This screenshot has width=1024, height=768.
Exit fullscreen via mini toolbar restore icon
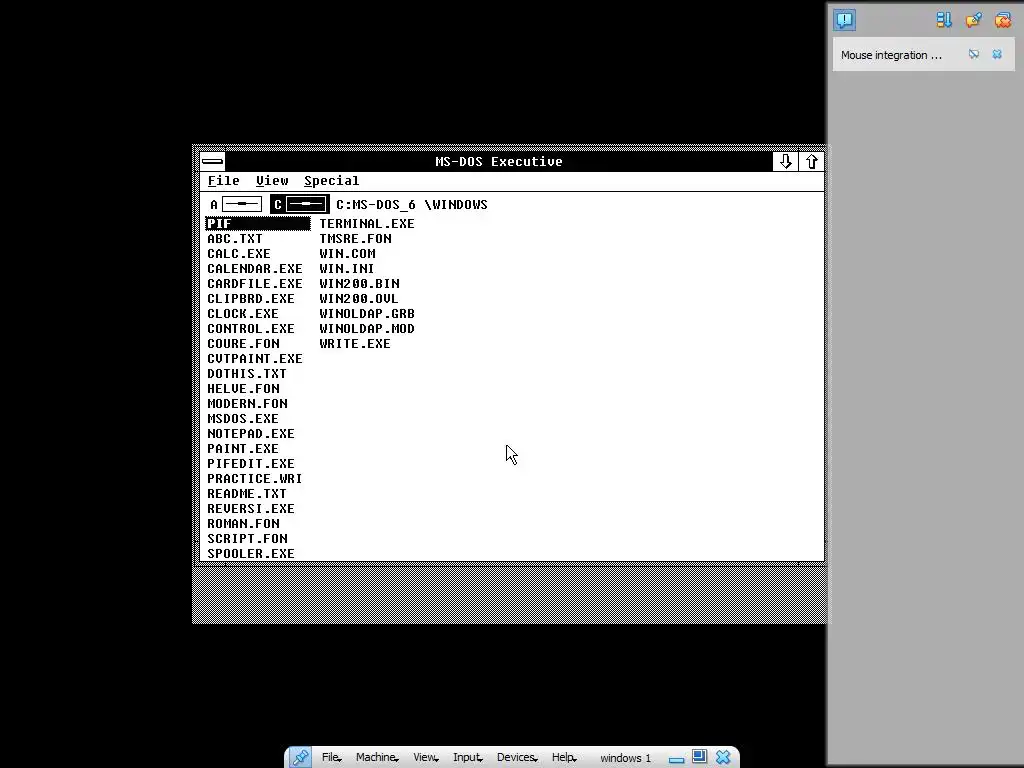[699, 757]
